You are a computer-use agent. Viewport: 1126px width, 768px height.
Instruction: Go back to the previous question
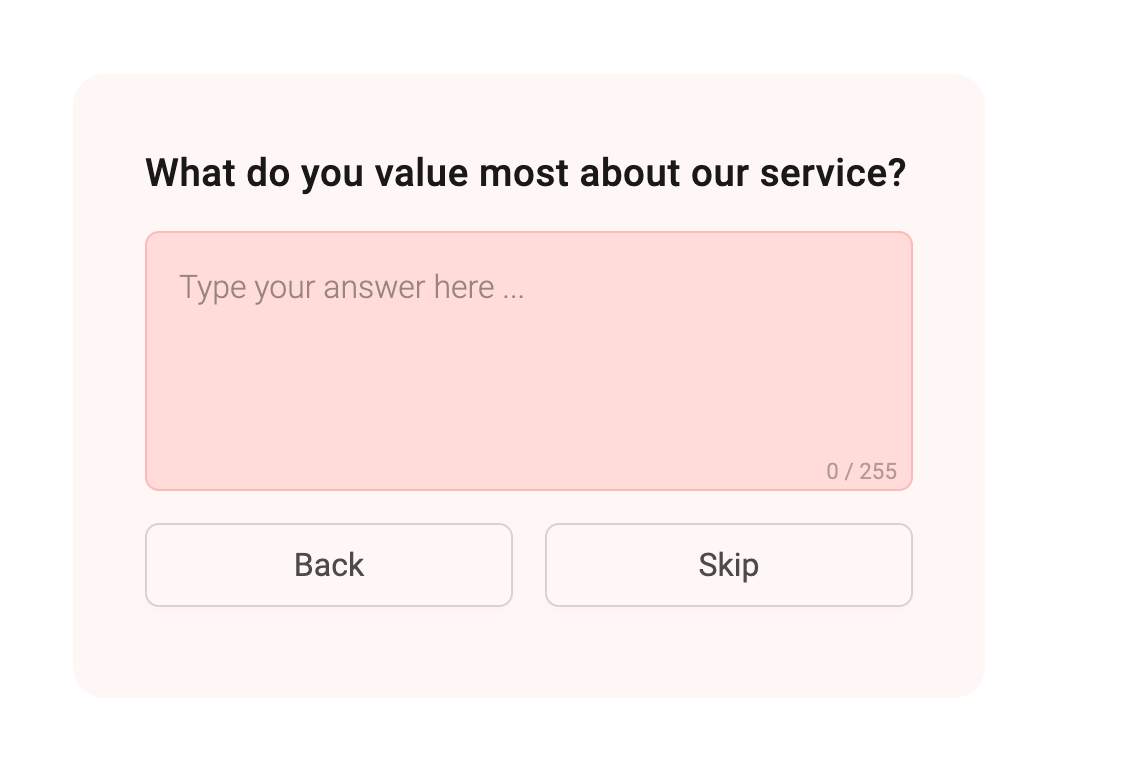coord(329,565)
